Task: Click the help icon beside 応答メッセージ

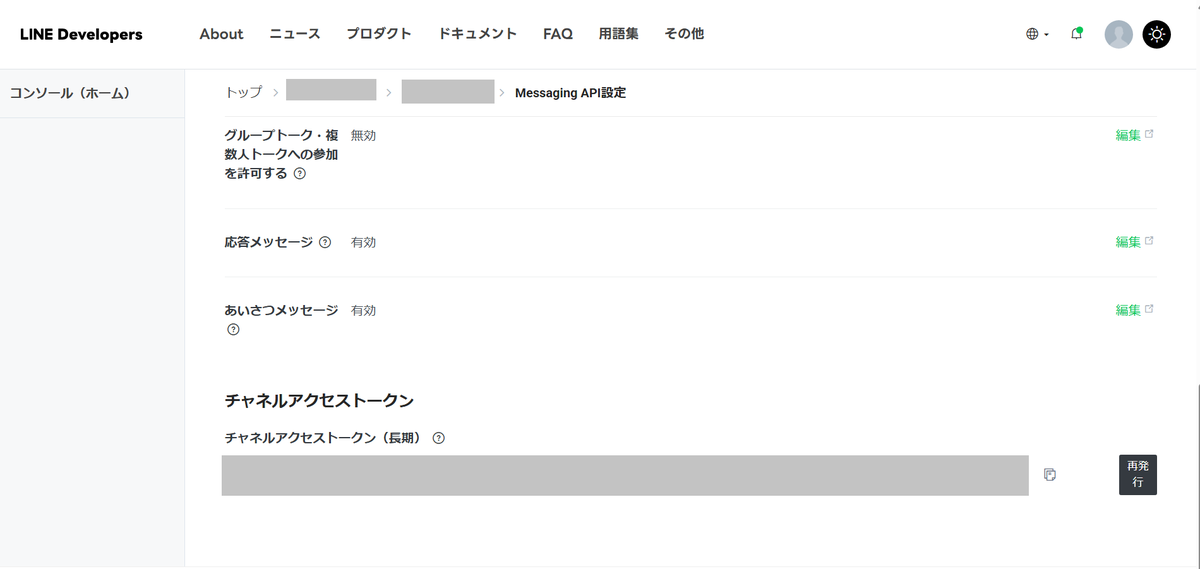Action: (x=324, y=242)
